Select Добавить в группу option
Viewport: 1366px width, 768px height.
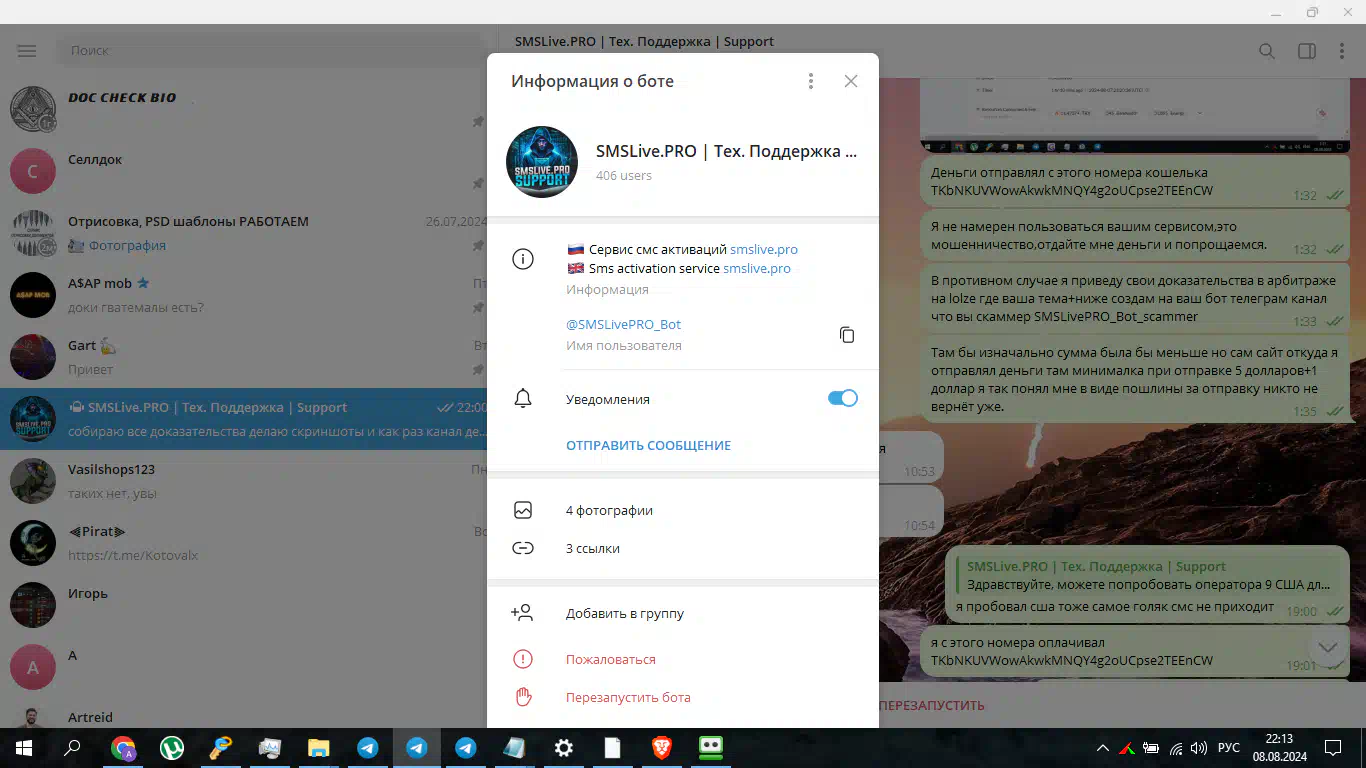[683, 613]
